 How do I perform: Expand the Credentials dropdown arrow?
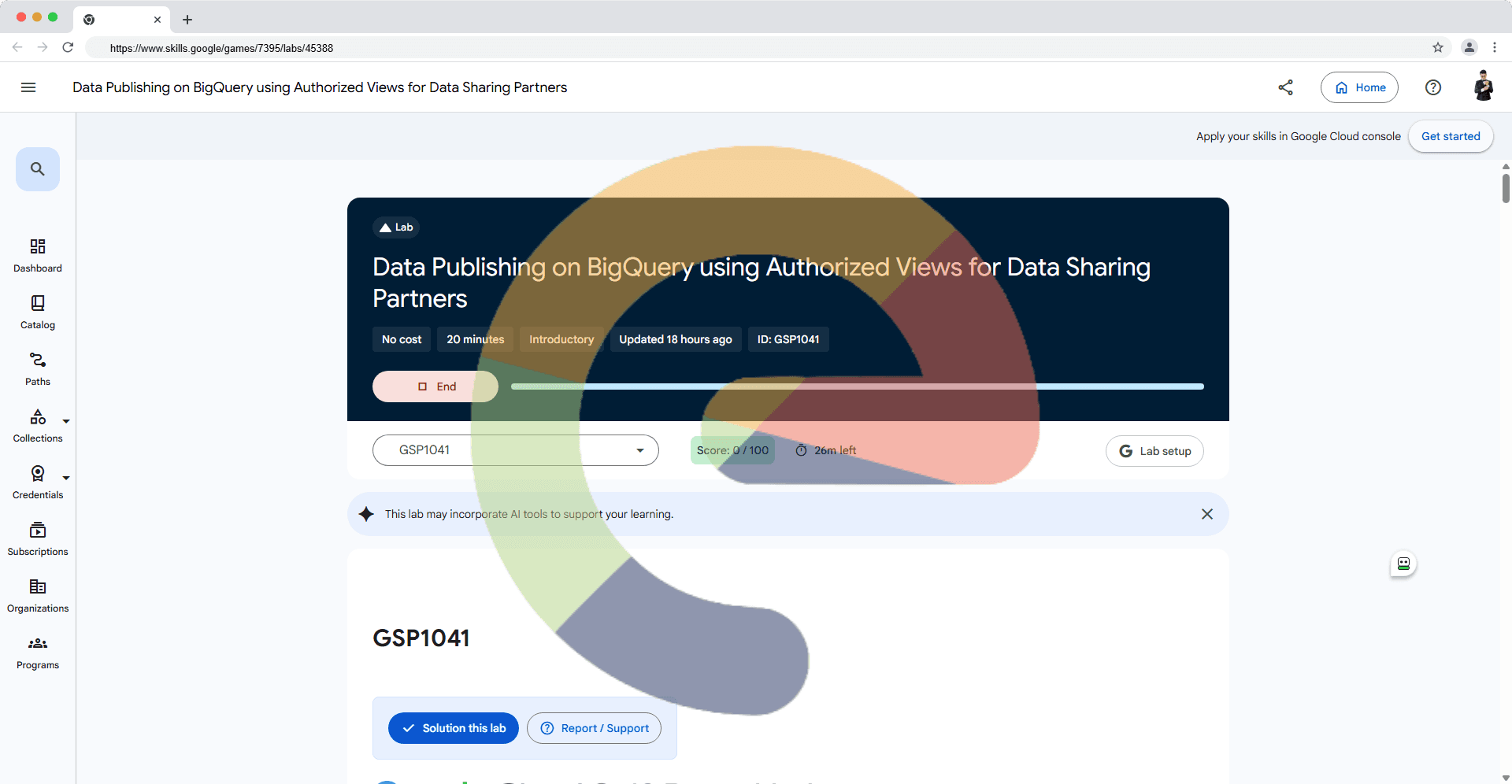[66, 478]
